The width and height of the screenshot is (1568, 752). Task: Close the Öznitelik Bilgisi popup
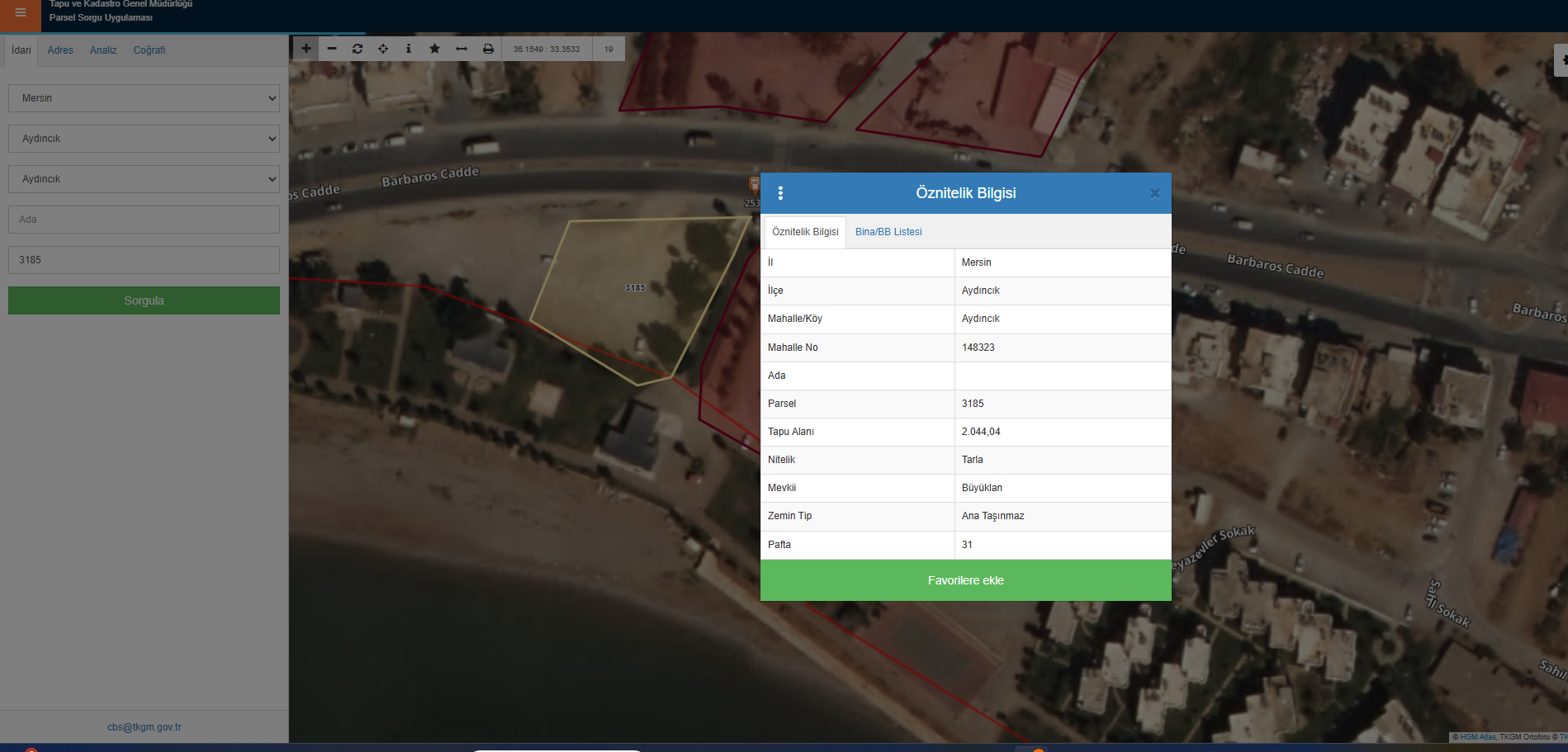(x=1154, y=193)
